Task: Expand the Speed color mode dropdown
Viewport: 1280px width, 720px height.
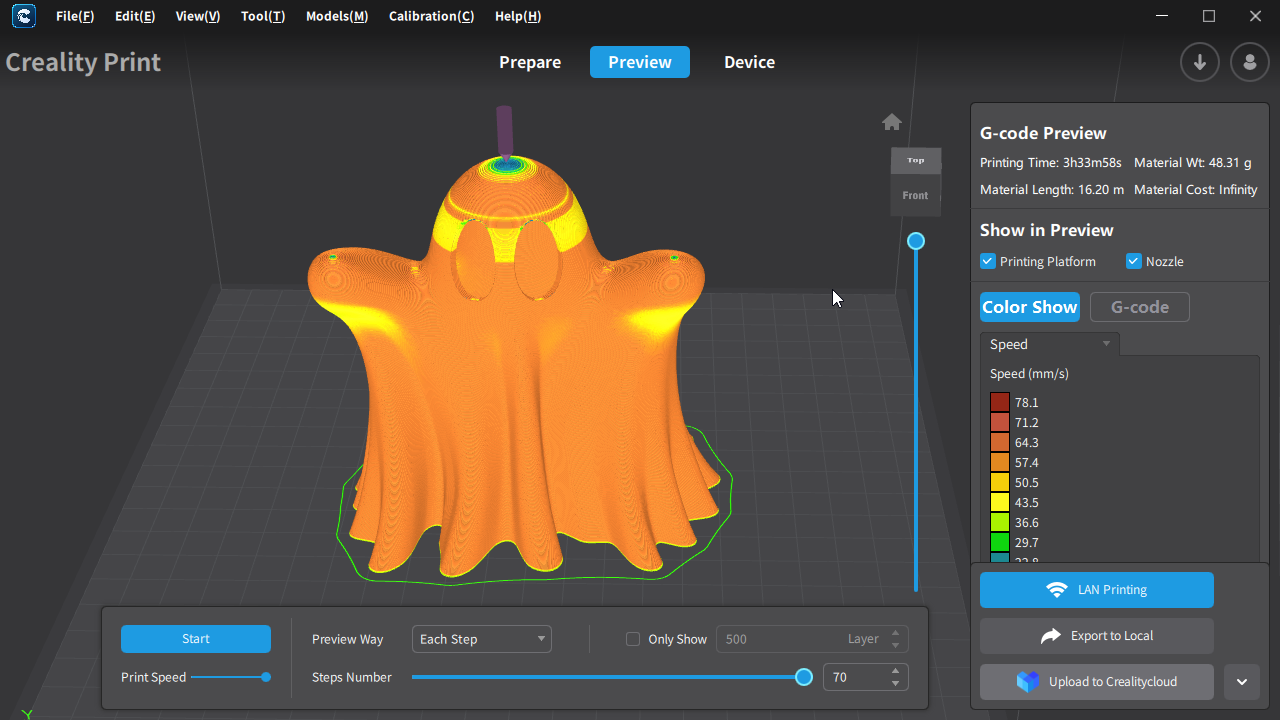Action: 1050,344
